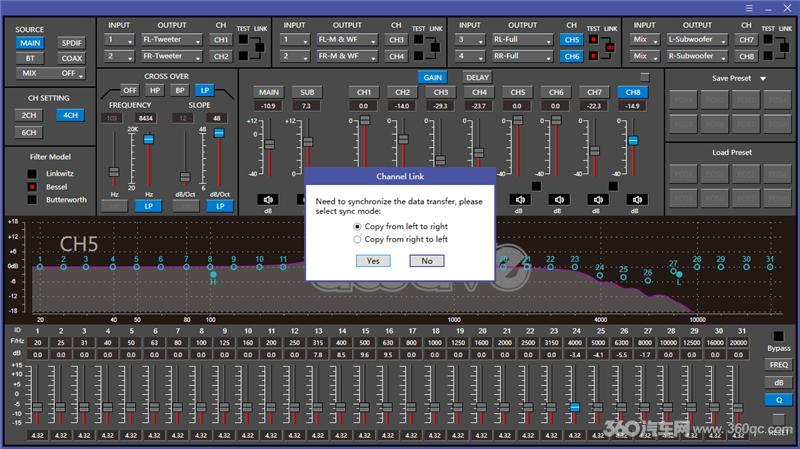The height and width of the screenshot is (449, 800).
Task: Select the BT source
Action: pos(30,59)
